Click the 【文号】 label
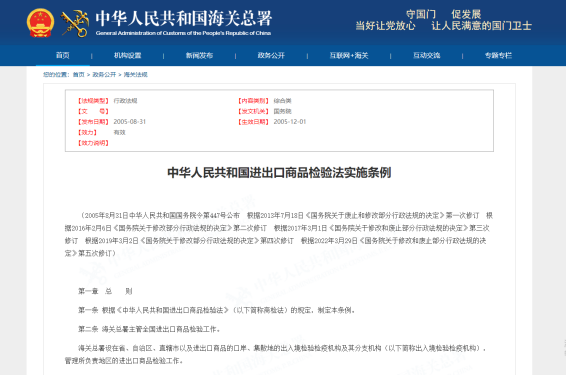Screen dimensions: 566x375 [93, 111]
